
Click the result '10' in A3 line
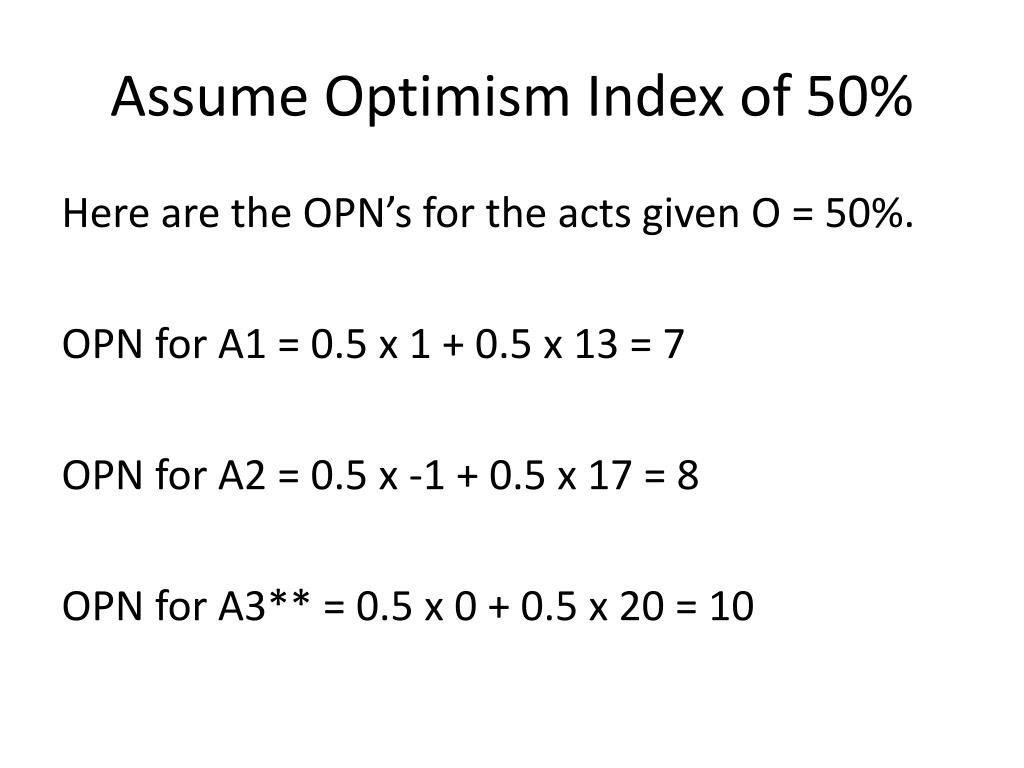point(732,605)
